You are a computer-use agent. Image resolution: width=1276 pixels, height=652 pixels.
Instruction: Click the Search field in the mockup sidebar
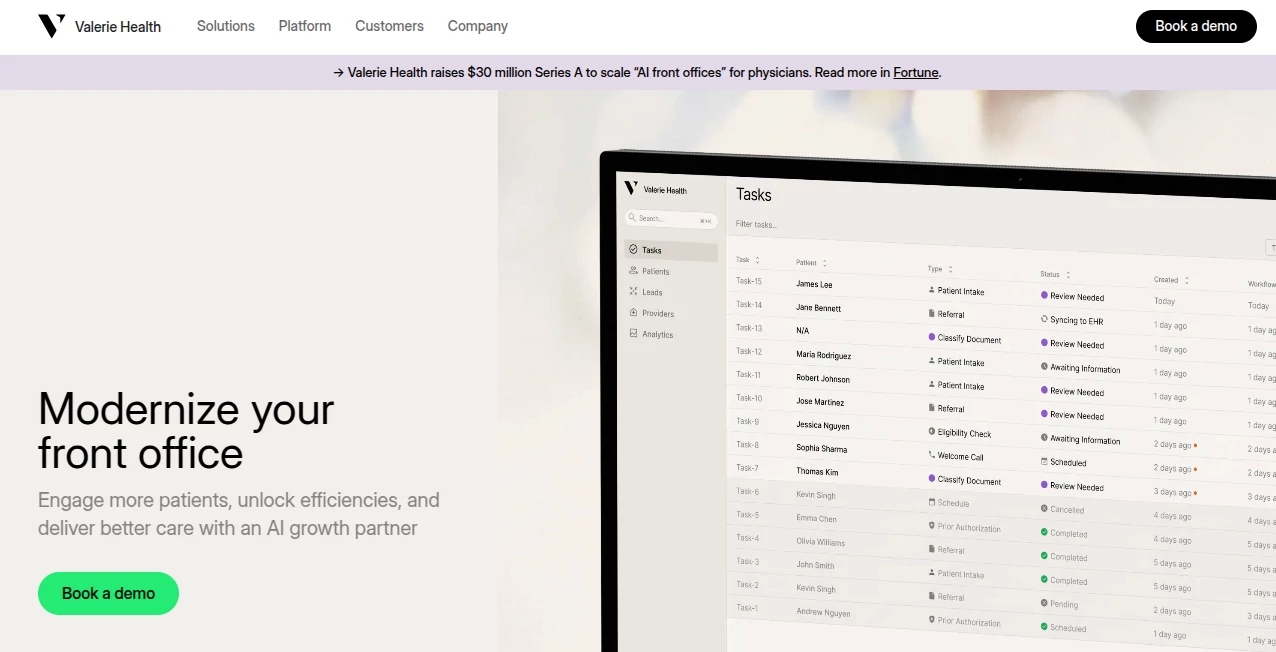coord(671,218)
